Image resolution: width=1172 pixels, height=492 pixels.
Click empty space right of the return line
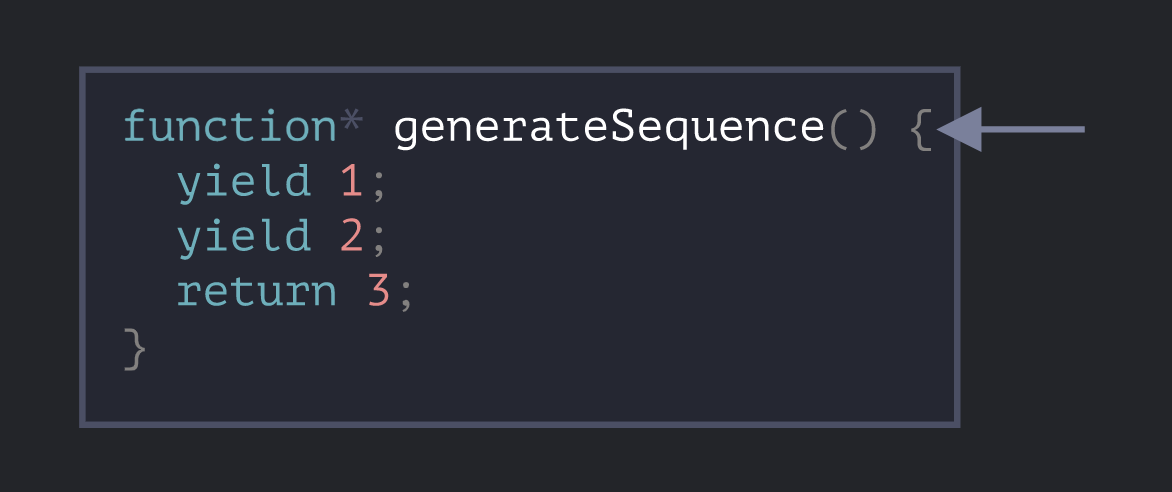(680, 291)
